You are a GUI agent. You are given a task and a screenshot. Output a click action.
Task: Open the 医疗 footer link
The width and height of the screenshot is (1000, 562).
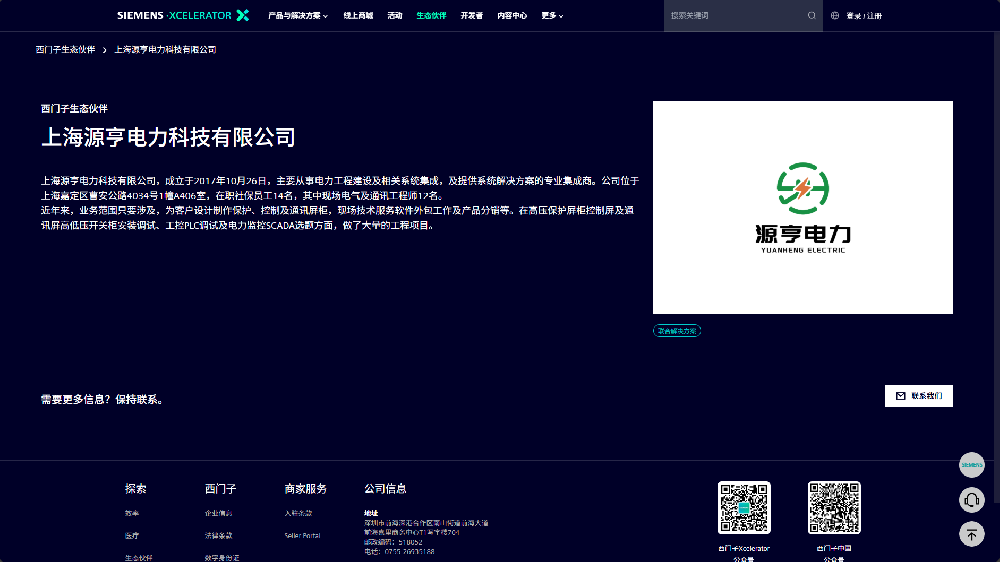[132, 536]
